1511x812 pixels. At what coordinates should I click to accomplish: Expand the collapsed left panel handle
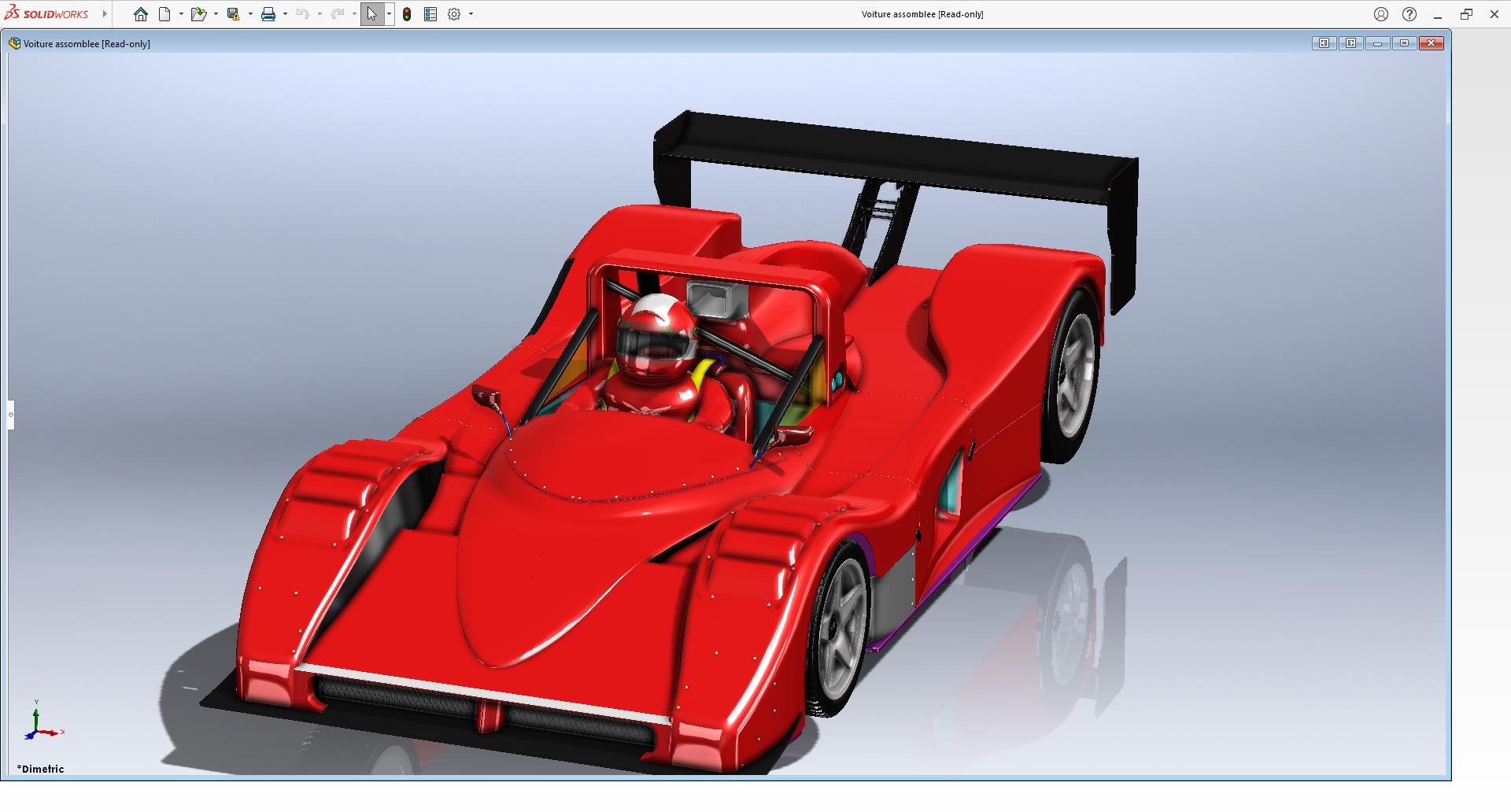(x=11, y=415)
